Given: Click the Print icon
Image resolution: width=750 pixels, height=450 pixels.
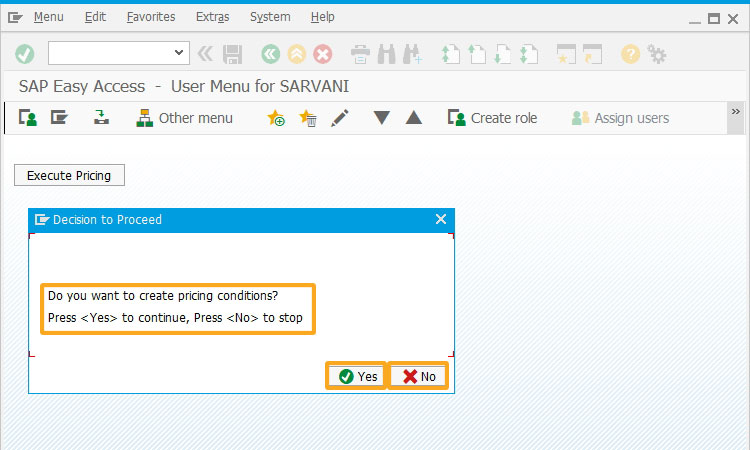Looking at the screenshot, I should pyautogui.click(x=360, y=54).
